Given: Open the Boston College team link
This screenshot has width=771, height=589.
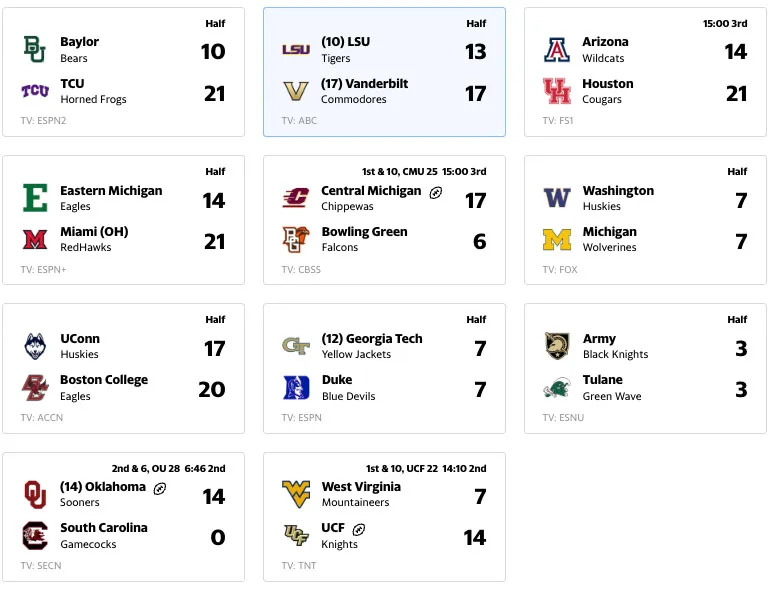Looking at the screenshot, I should tap(104, 380).
